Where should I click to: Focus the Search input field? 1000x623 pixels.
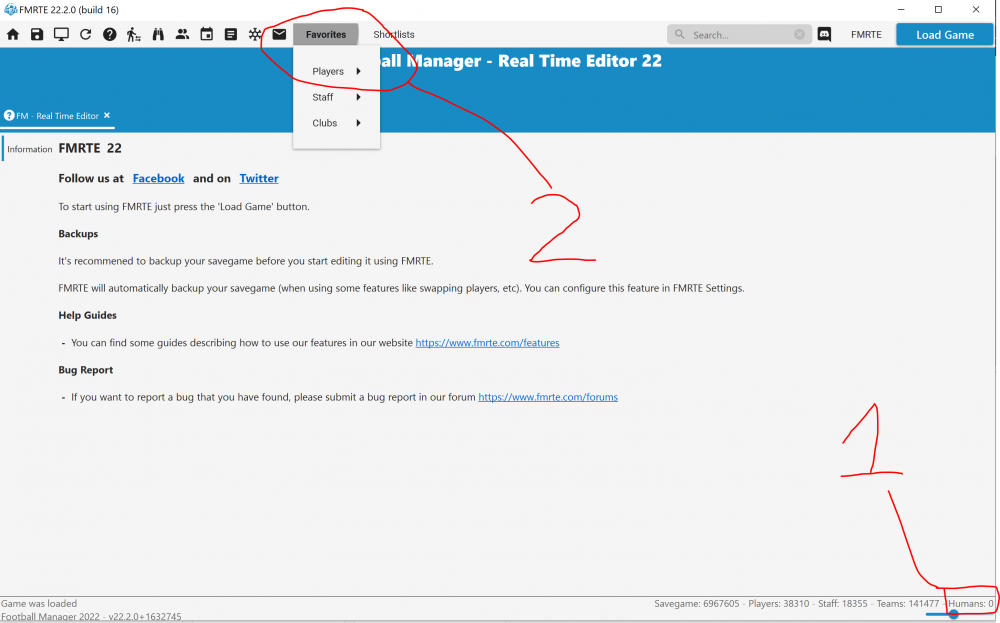click(x=740, y=34)
